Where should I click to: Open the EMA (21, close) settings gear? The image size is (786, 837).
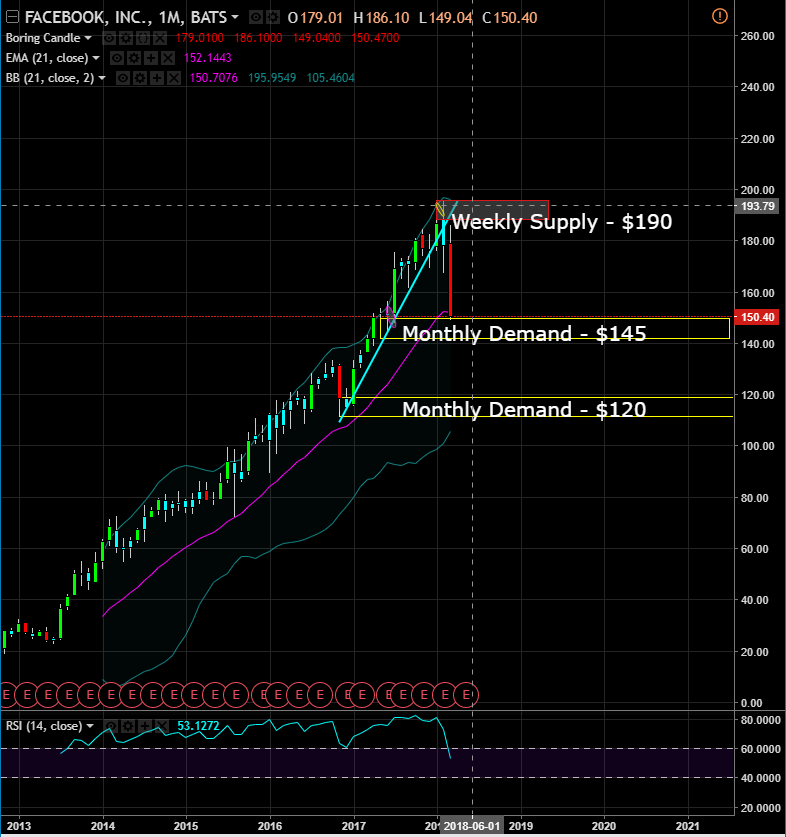pos(133,58)
